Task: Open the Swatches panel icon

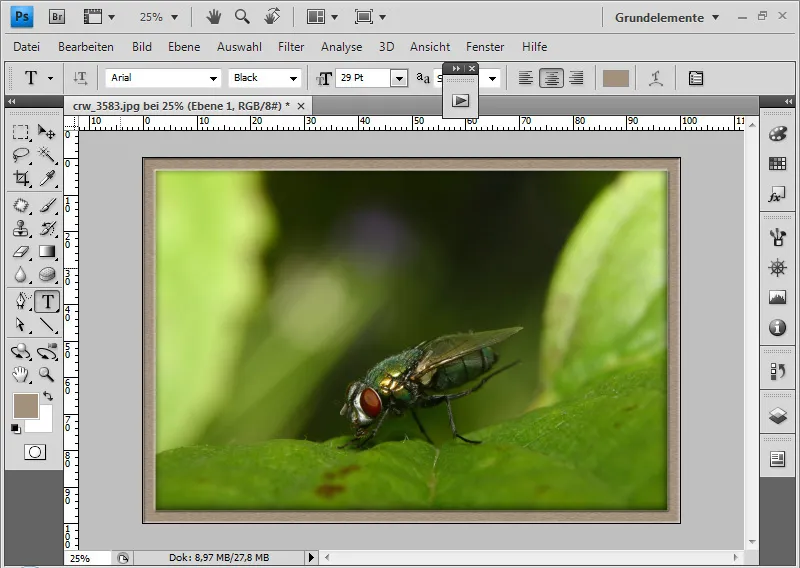Action: tap(778, 163)
